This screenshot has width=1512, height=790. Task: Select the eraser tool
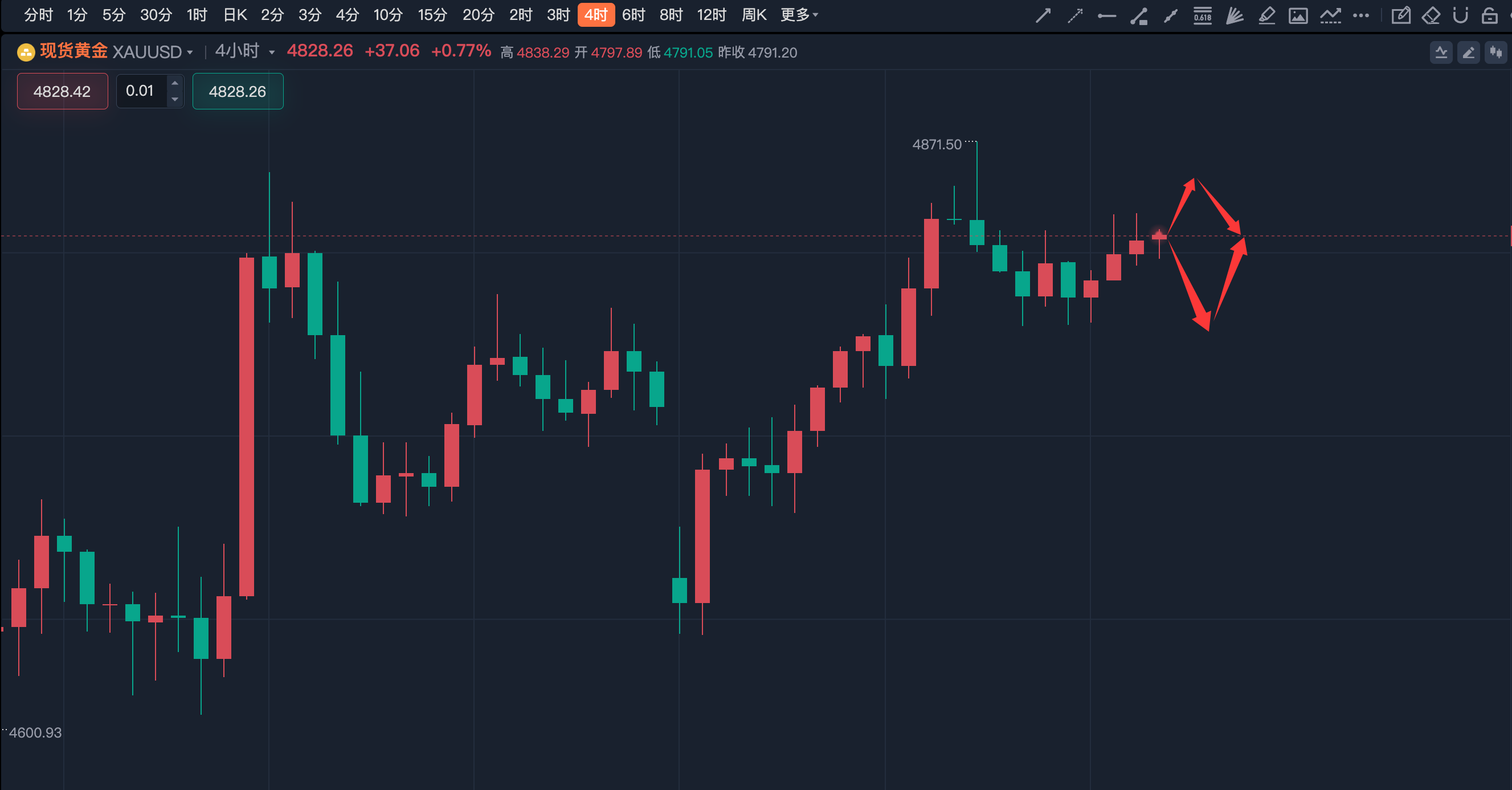pos(1431,15)
